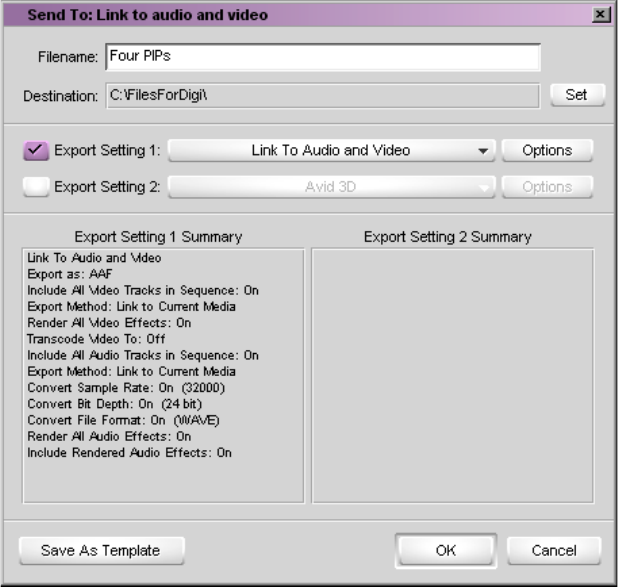Open Options for Export Setting 2

547,186
